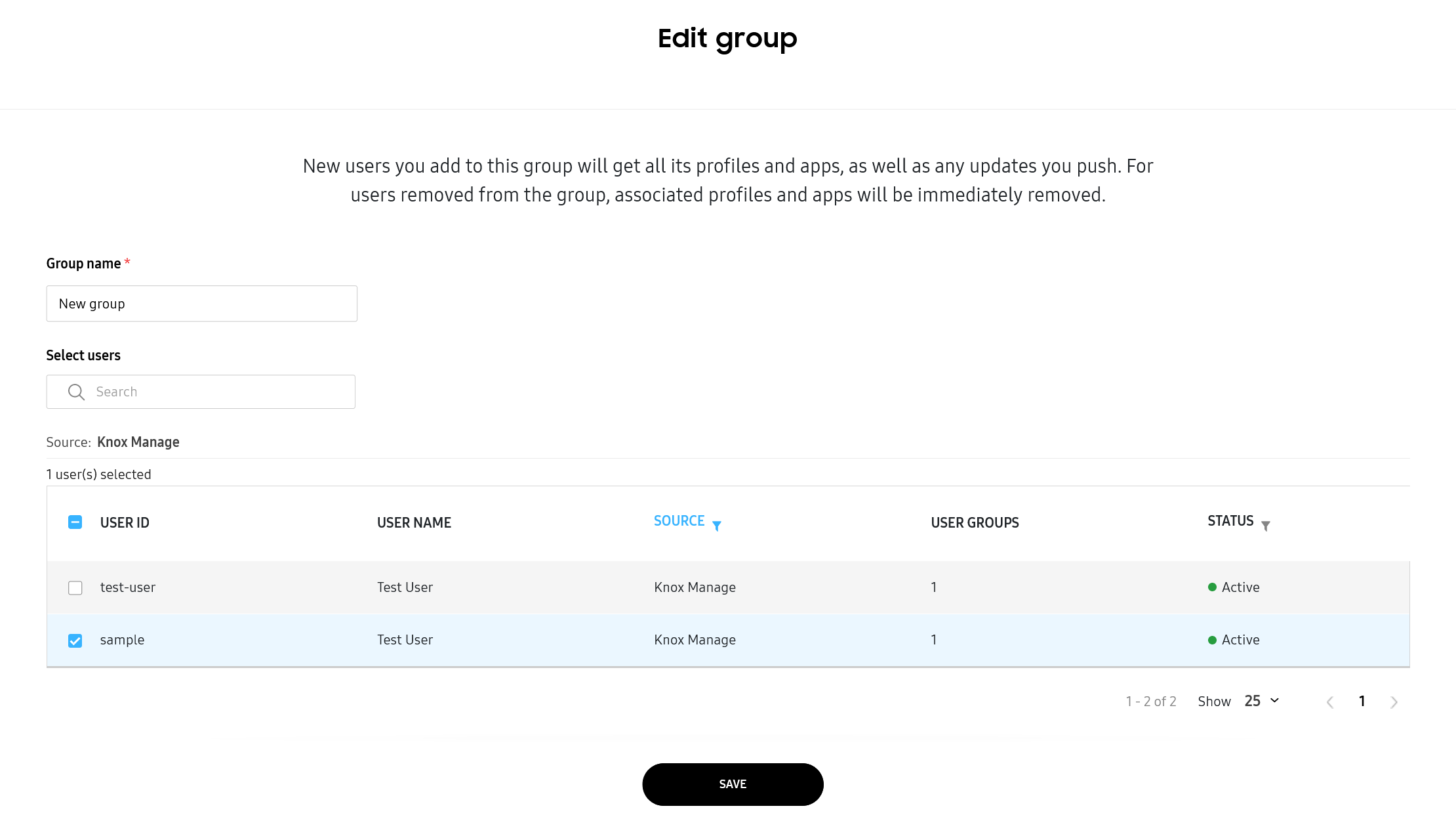Click Active status in sample row

click(x=1234, y=640)
